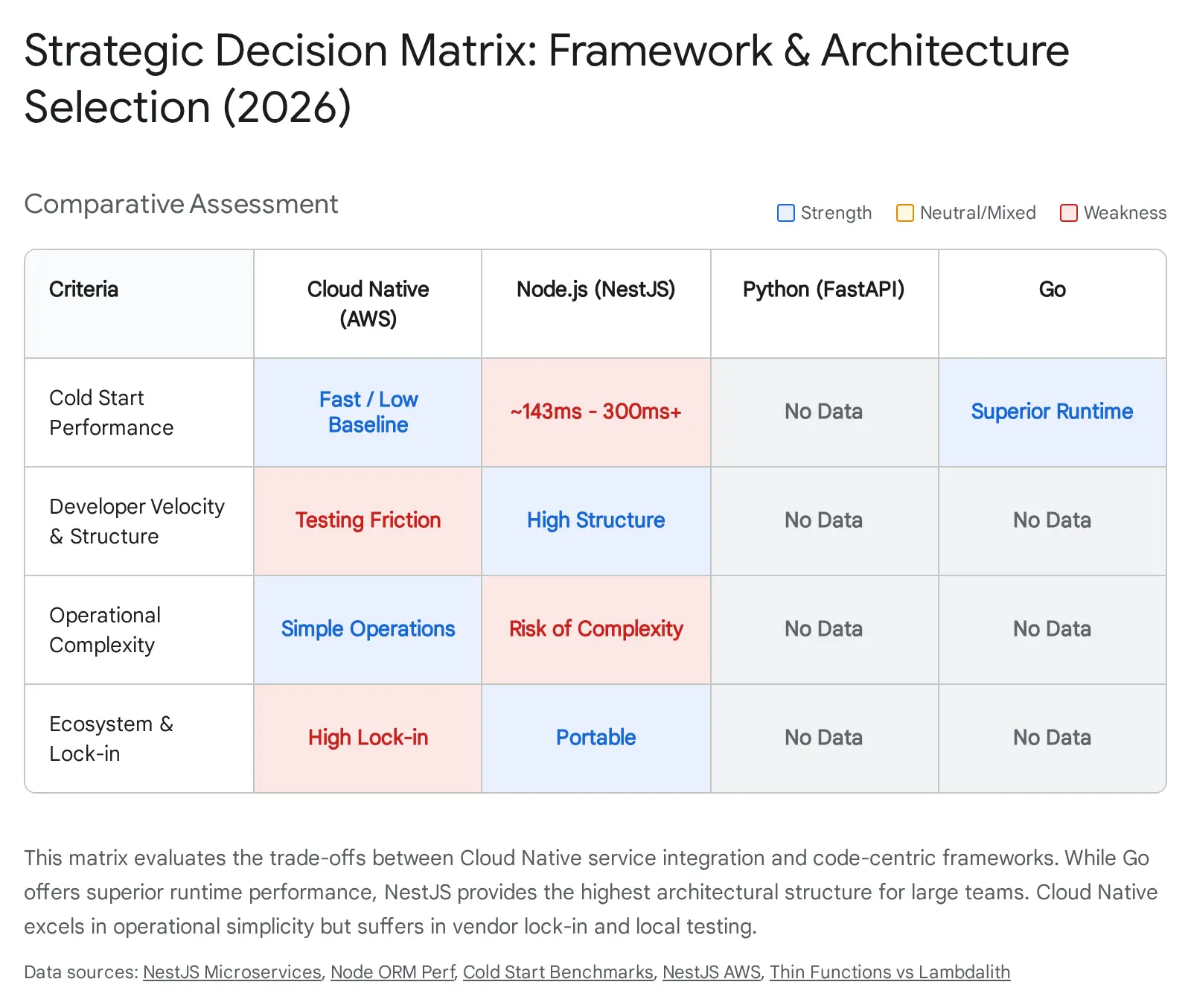Click the blue Strength legend swatch

pos(785,213)
